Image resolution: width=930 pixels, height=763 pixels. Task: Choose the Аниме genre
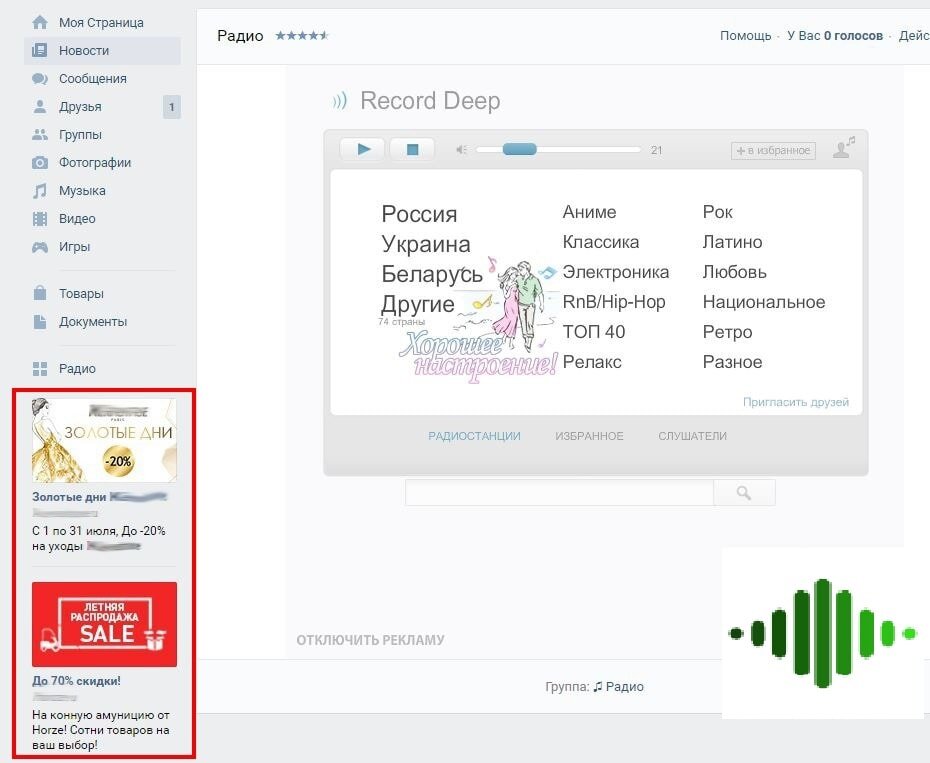[x=589, y=212]
